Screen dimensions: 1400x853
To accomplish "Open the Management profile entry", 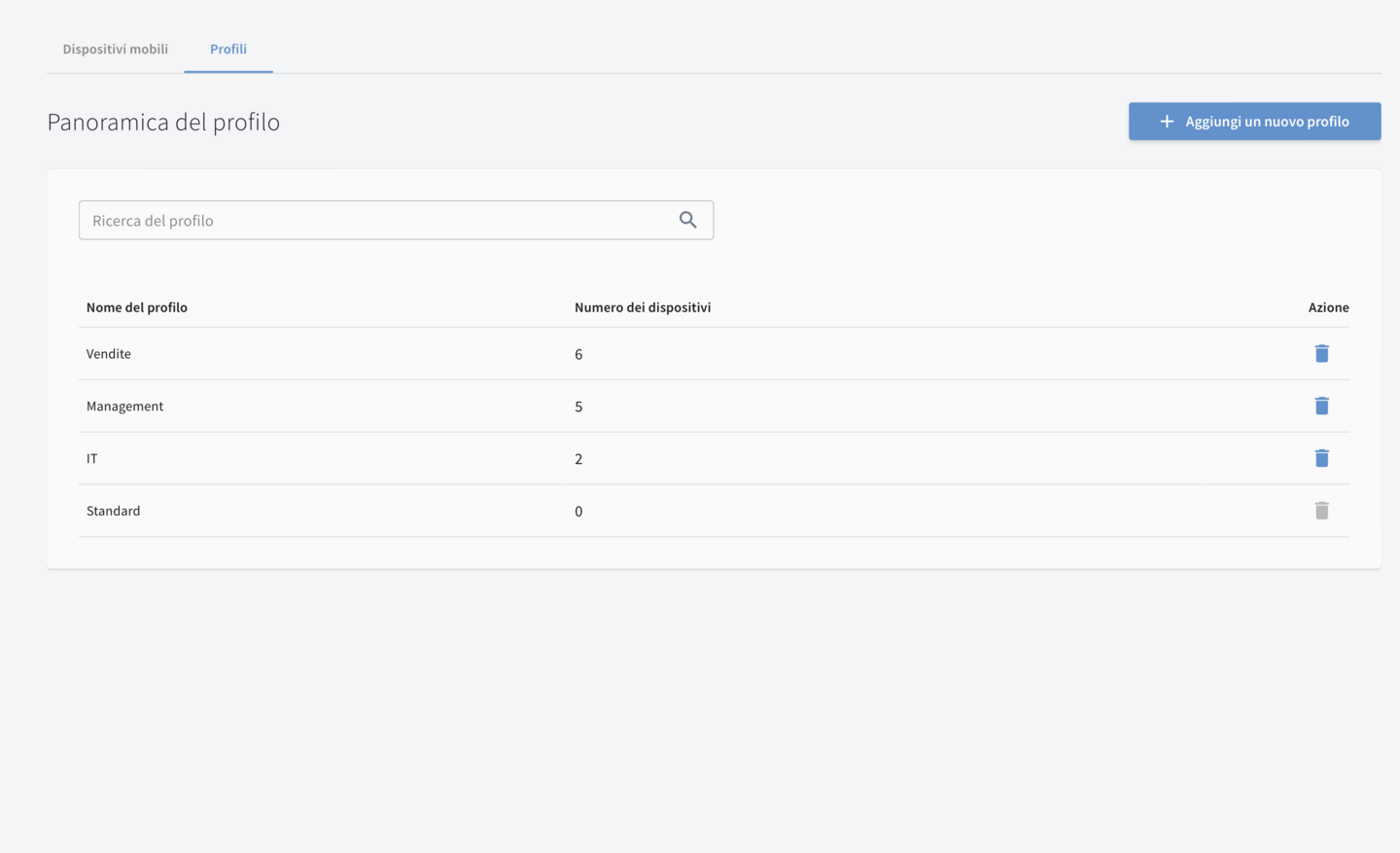I will pos(124,407).
